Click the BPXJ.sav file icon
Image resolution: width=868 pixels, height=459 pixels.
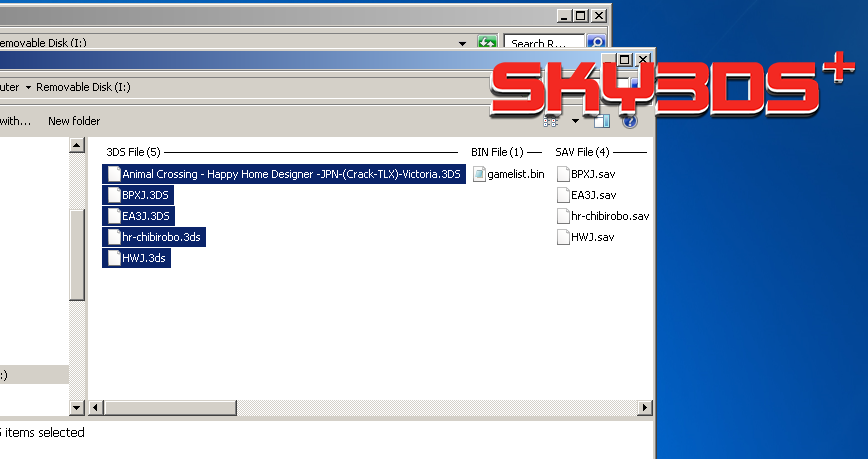coord(563,174)
